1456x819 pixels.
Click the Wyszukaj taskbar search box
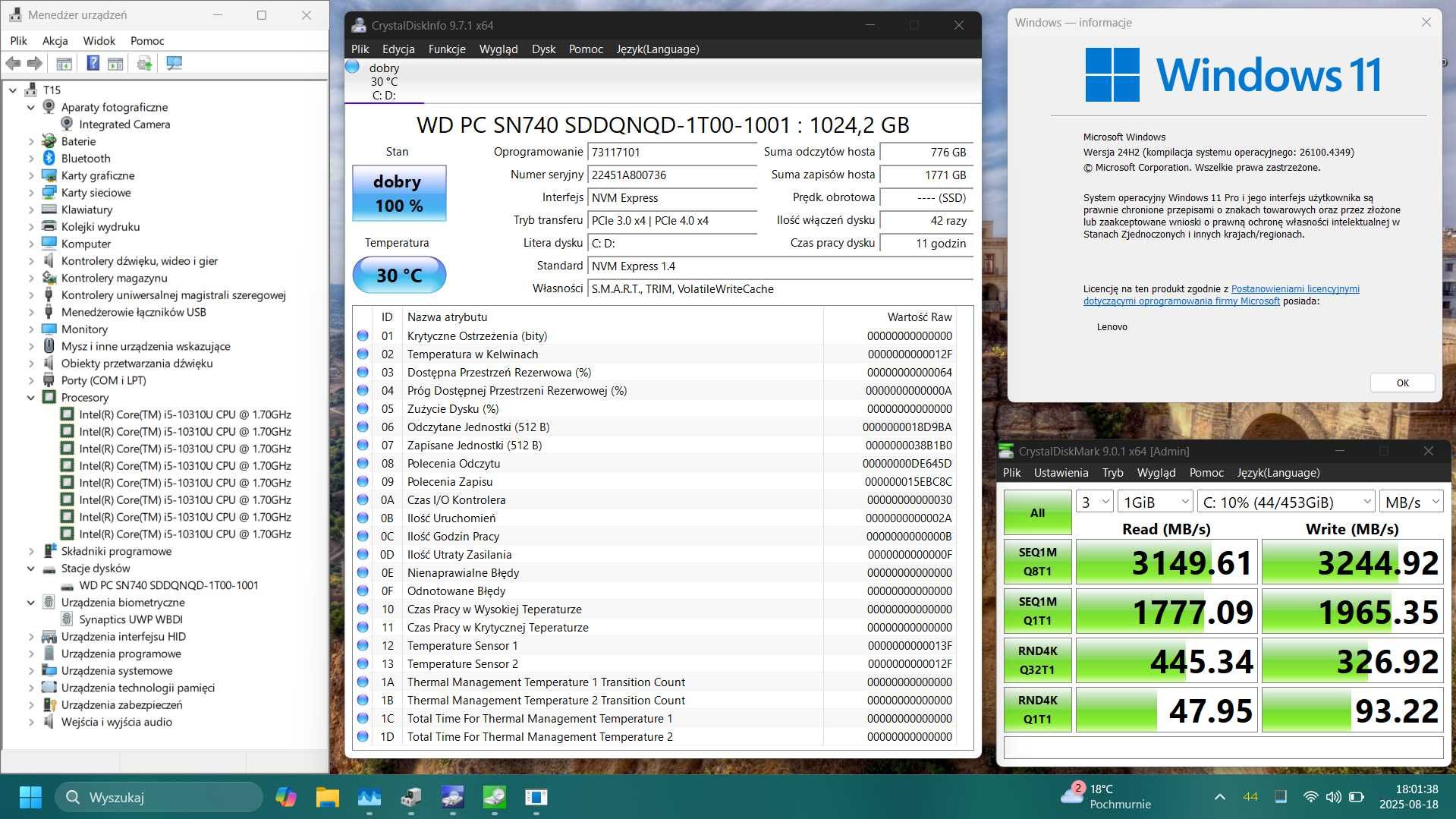pos(159,797)
